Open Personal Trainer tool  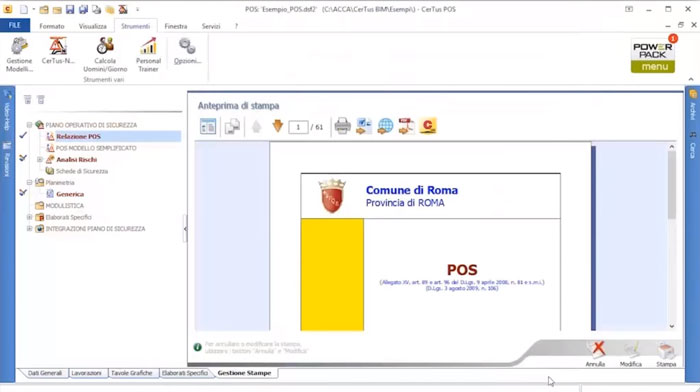pos(148,54)
